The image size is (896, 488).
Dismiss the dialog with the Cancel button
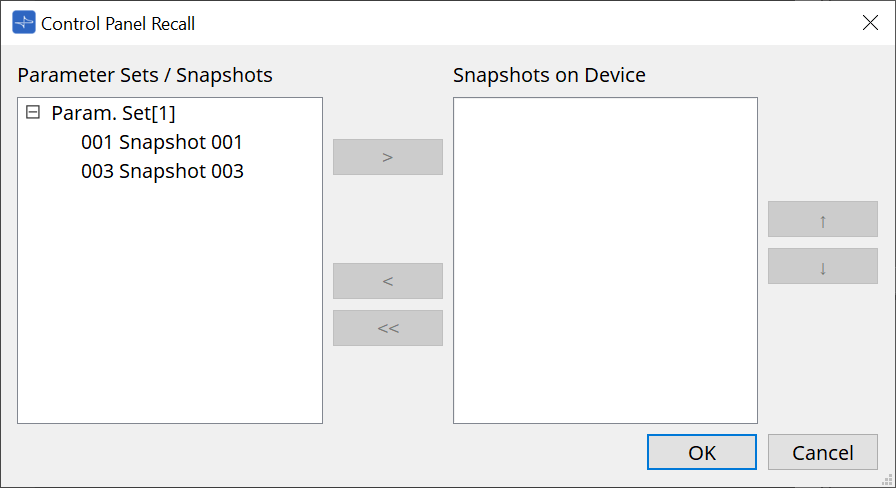[x=822, y=452]
